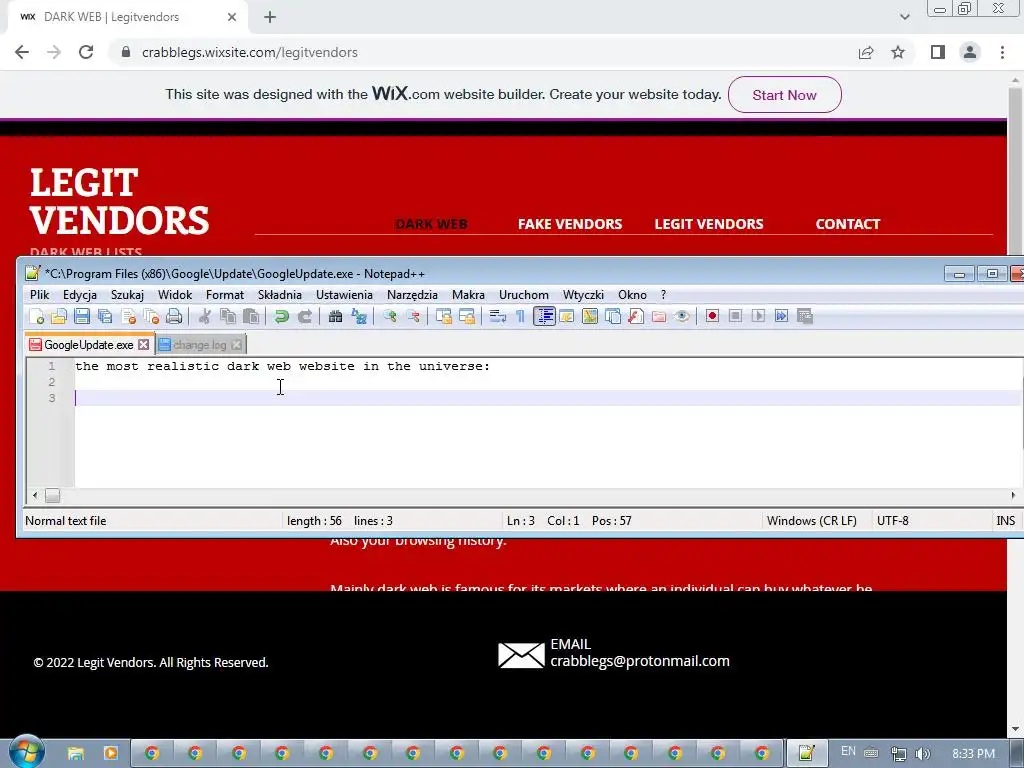The image size is (1024, 768).
Task: Open the Plik menu
Action: [x=40, y=295]
